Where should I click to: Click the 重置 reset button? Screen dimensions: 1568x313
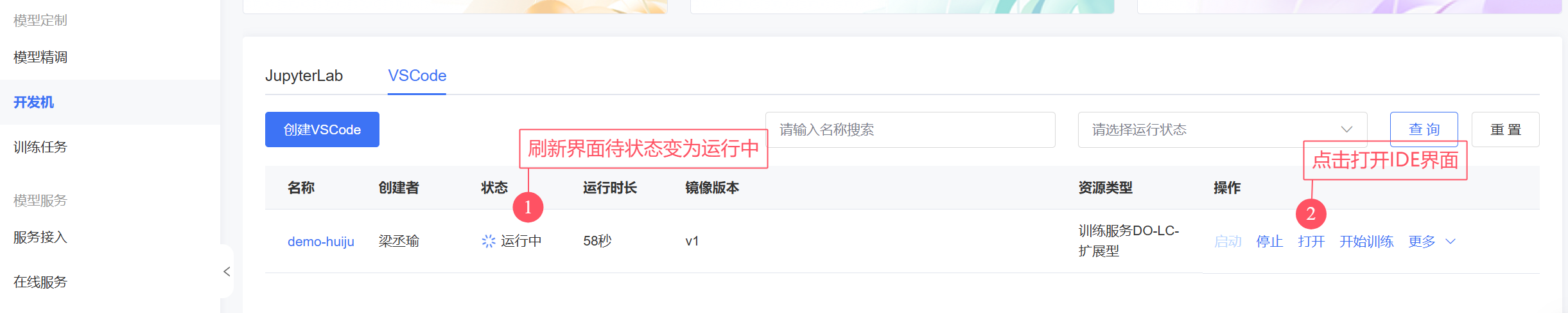[x=1506, y=129]
